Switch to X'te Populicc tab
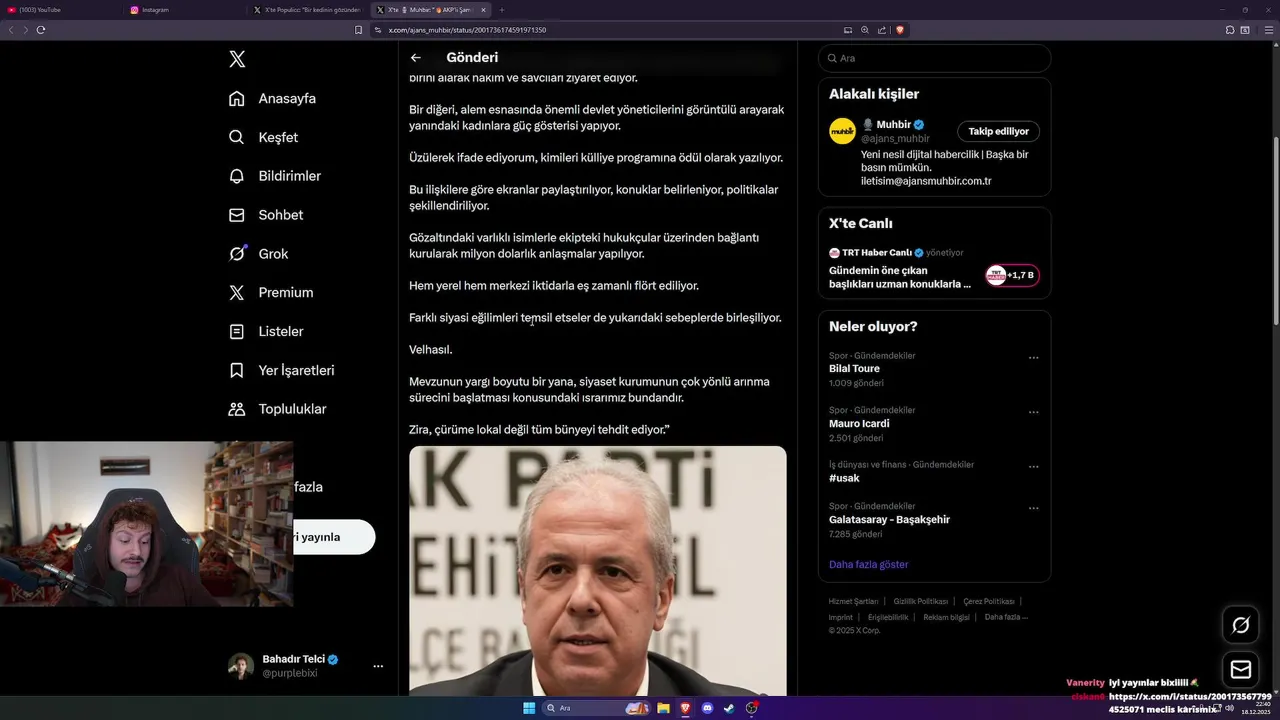 [x=308, y=10]
